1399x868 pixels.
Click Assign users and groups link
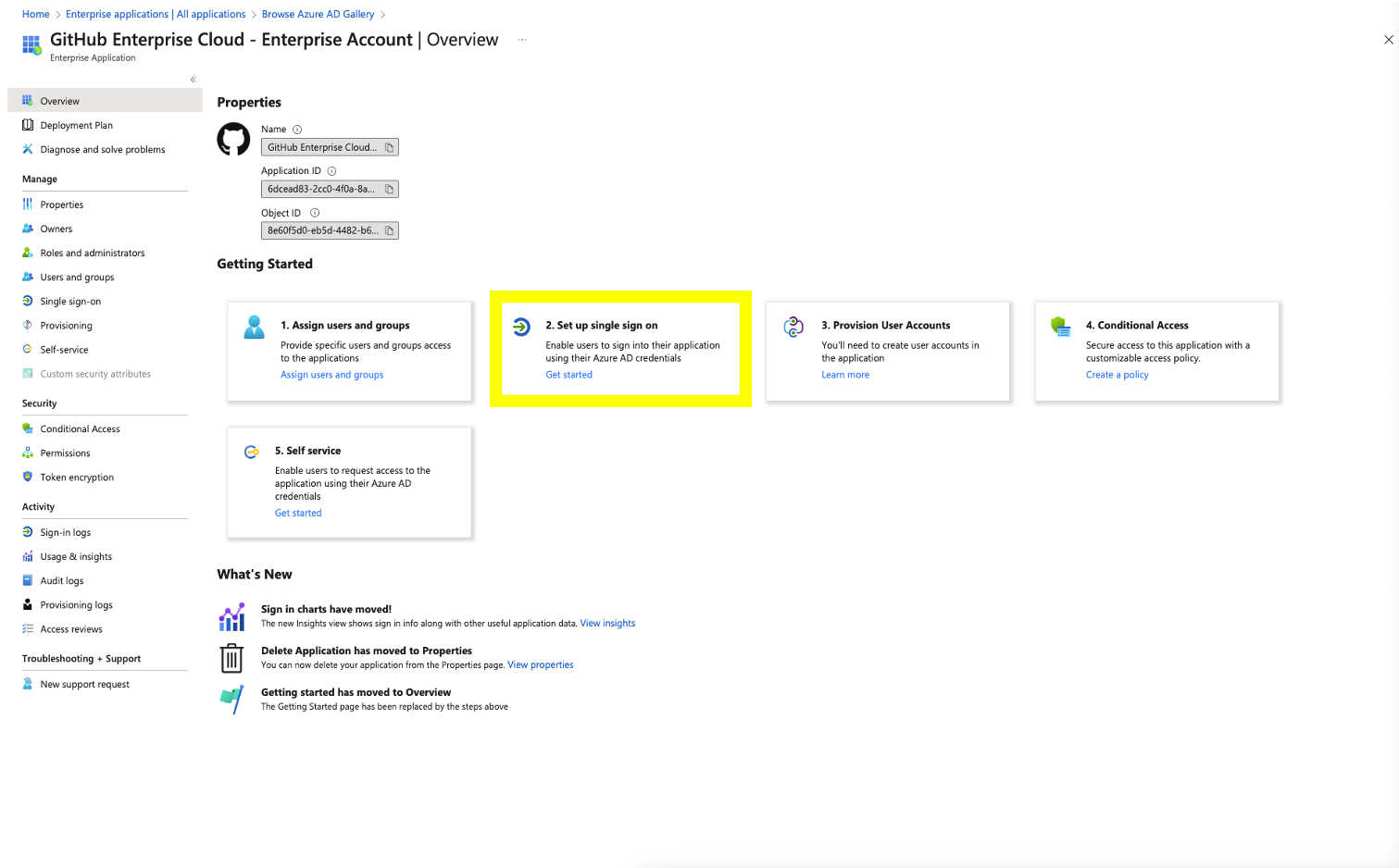[331, 375]
